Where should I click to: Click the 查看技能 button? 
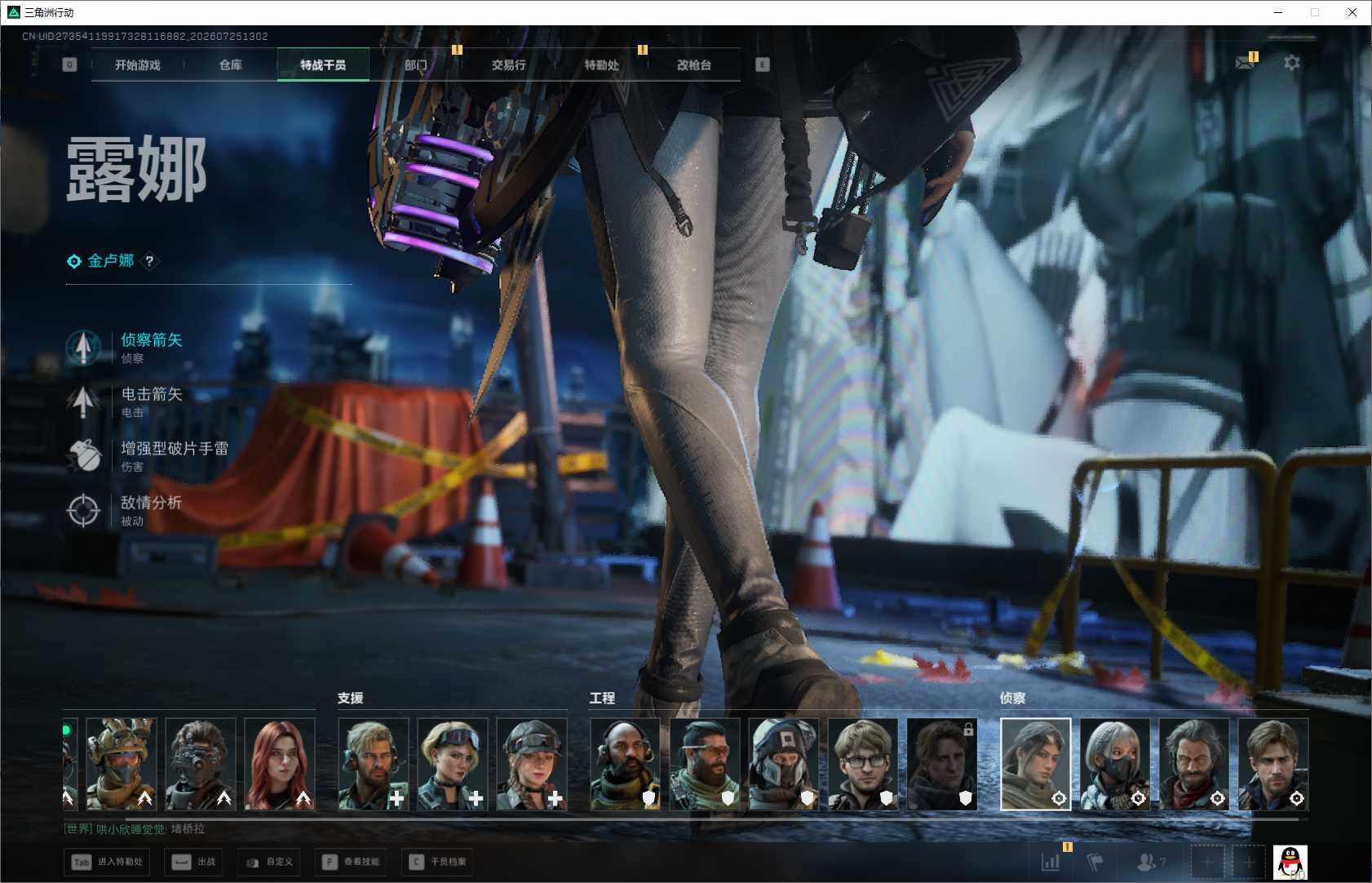point(352,862)
